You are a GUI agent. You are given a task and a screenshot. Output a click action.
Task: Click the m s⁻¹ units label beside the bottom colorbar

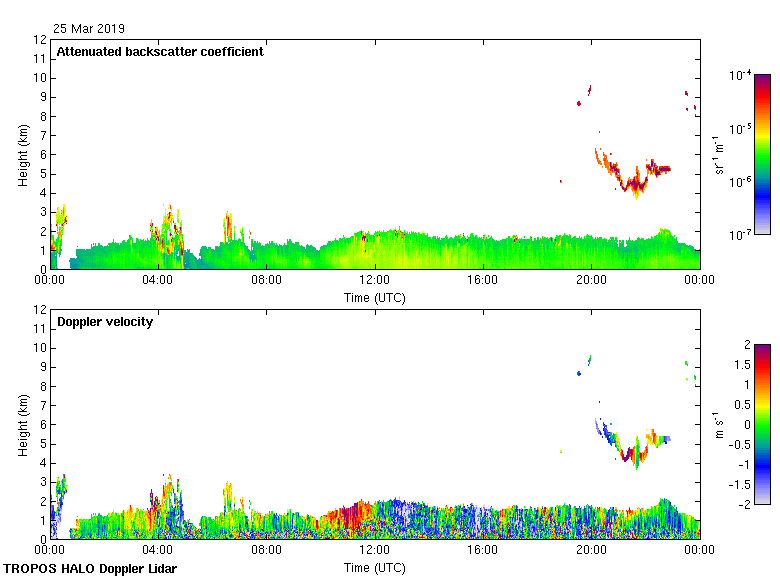720,425
